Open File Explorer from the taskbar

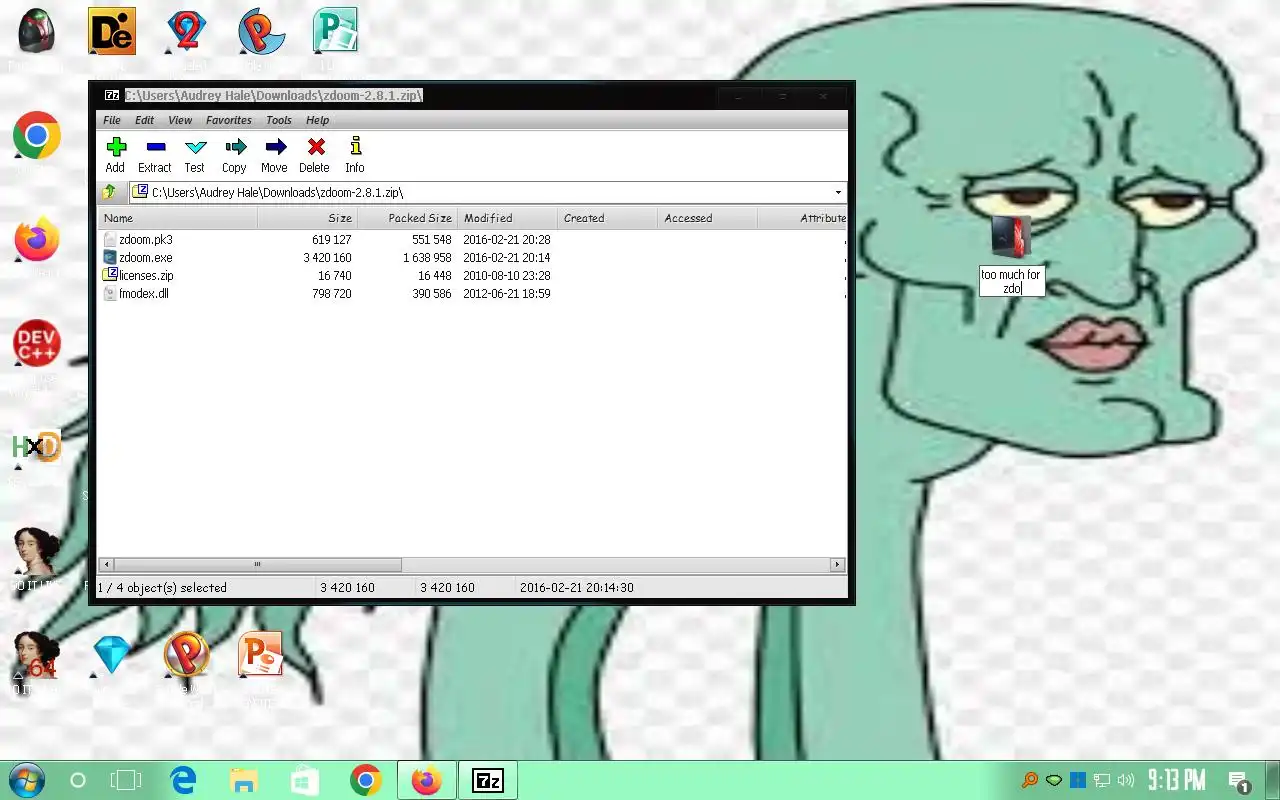click(244, 780)
